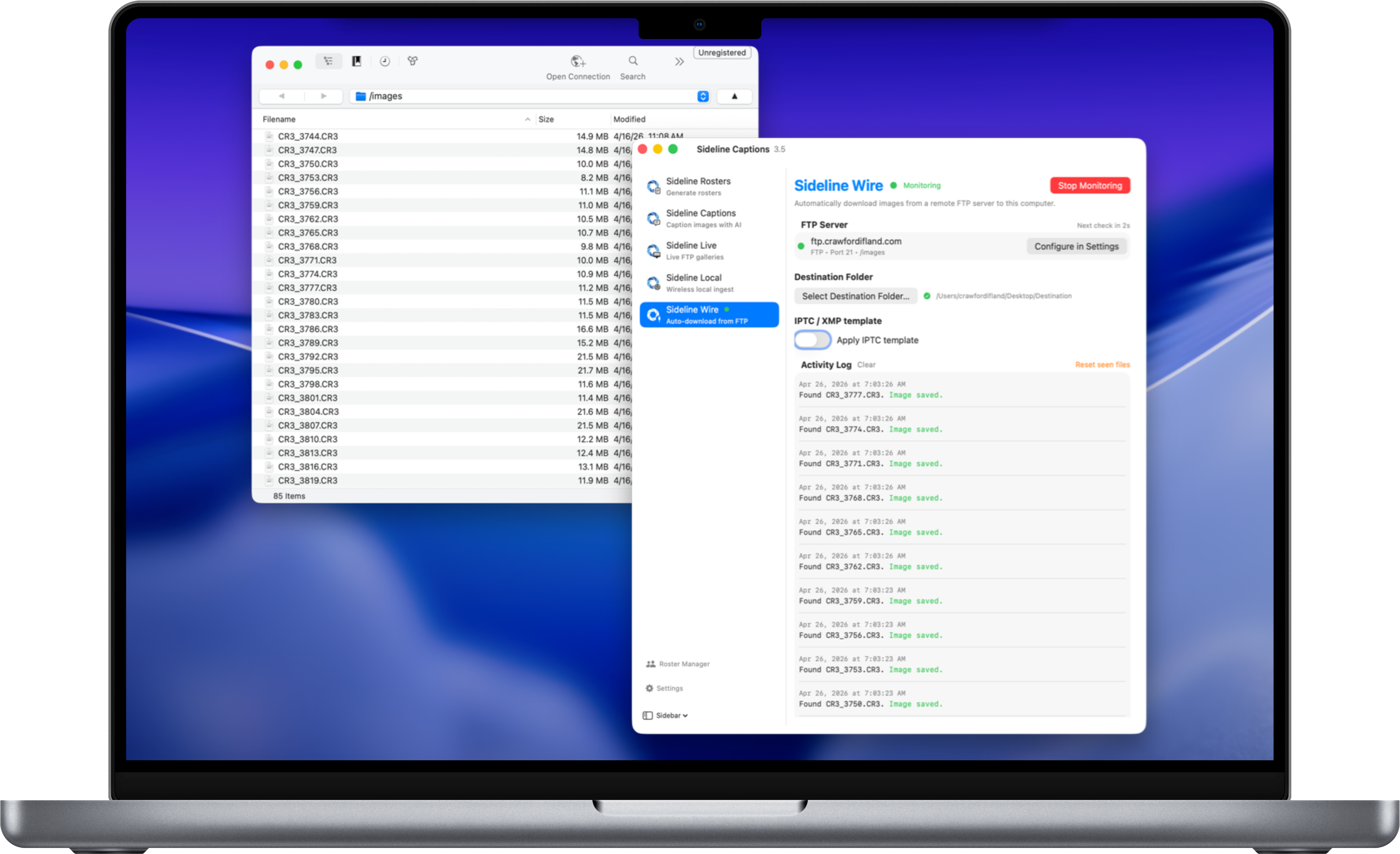Screen dimensions: 1400x854
Task: Open the Roster Manager
Action: tap(679, 664)
